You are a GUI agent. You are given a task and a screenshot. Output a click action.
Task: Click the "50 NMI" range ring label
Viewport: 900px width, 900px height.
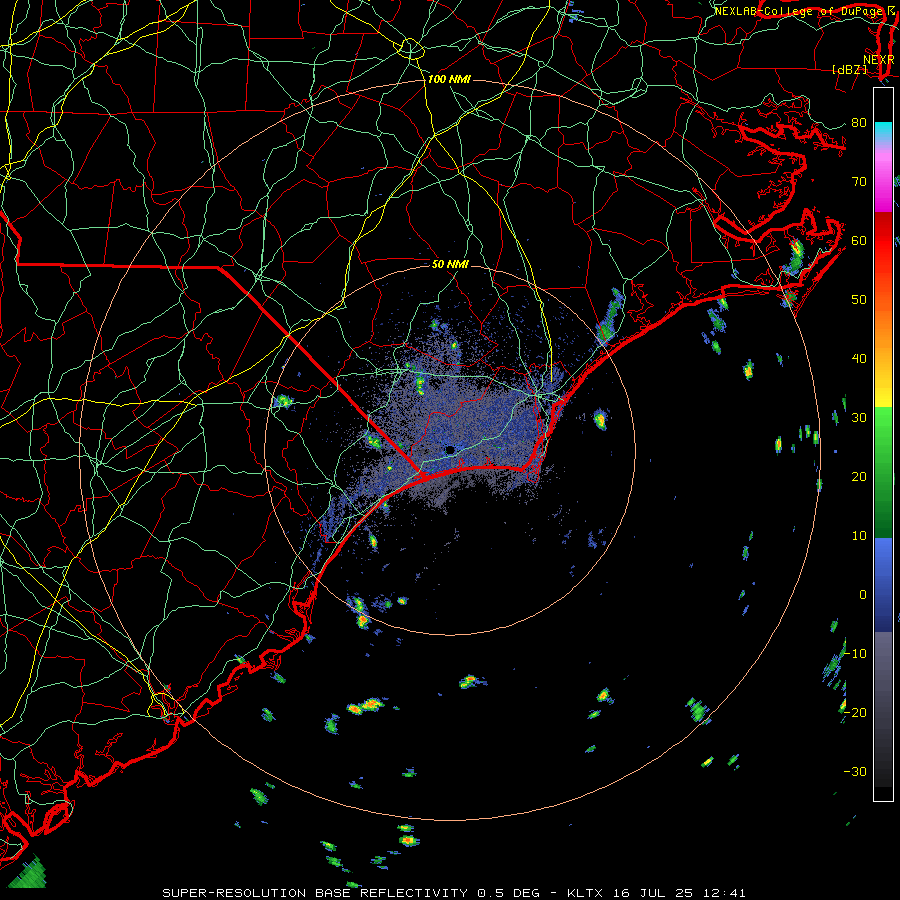tap(450, 264)
